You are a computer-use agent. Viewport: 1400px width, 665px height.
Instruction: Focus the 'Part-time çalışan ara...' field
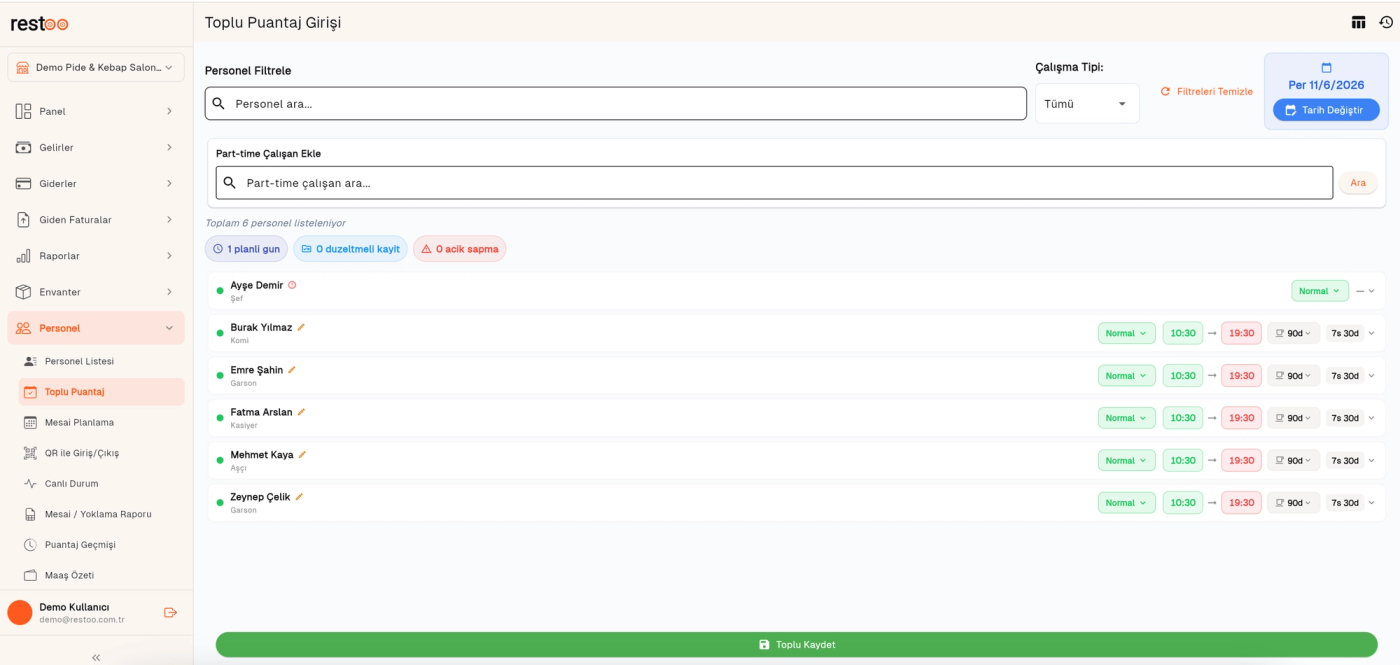pos(774,183)
